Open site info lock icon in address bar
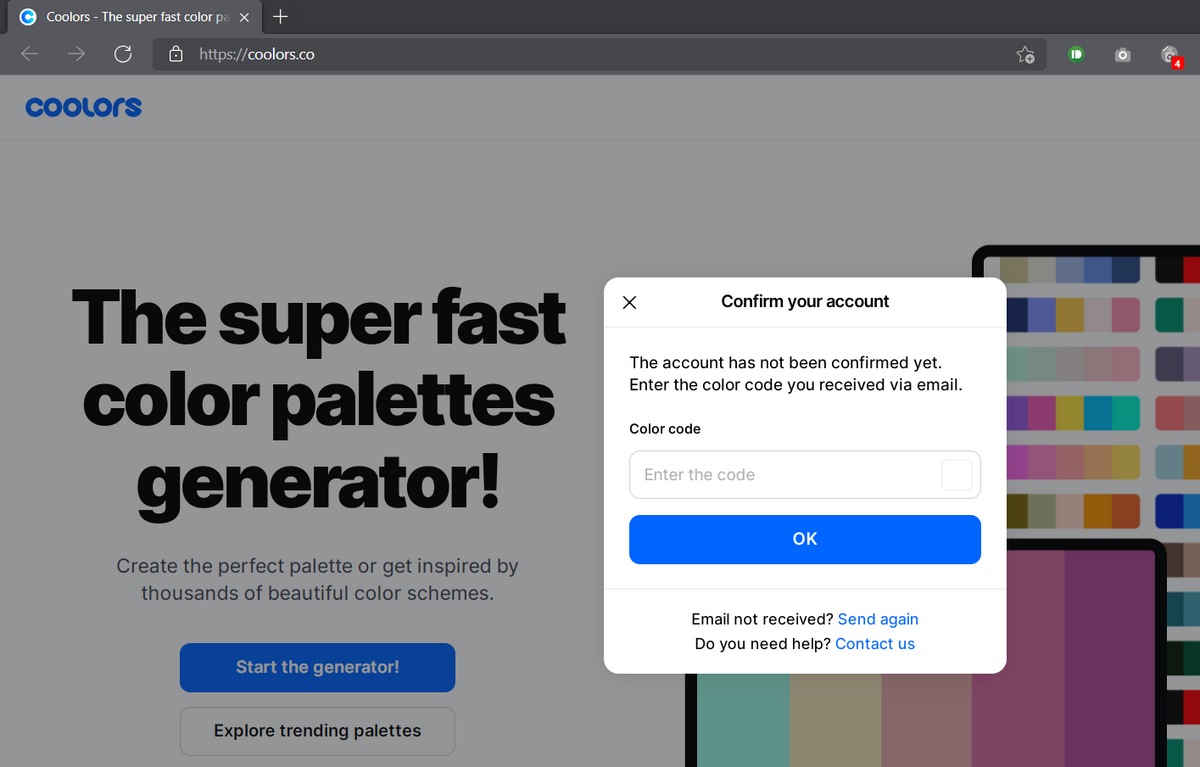The image size is (1200, 767). [176, 54]
